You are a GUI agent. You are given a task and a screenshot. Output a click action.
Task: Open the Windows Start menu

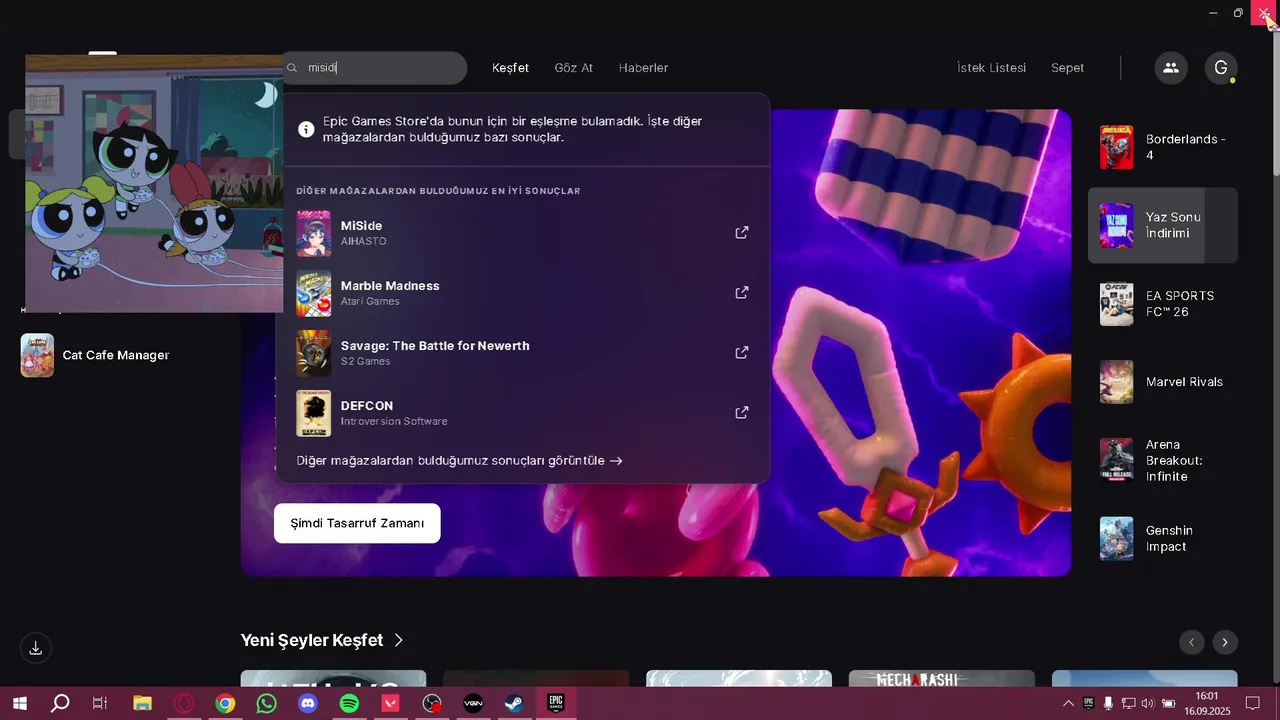[x=19, y=703]
